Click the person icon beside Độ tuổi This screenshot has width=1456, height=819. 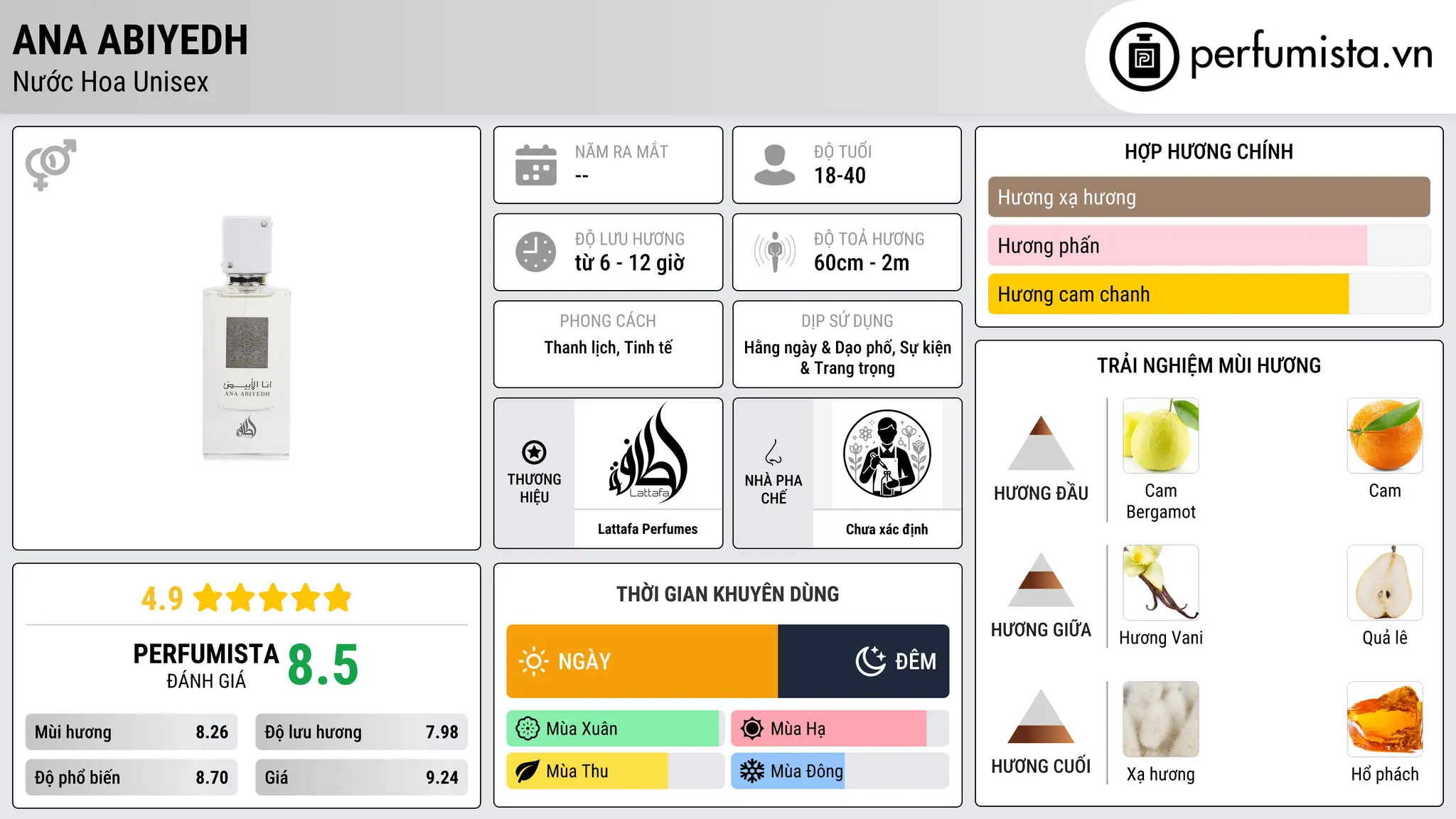pyautogui.click(x=774, y=165)
